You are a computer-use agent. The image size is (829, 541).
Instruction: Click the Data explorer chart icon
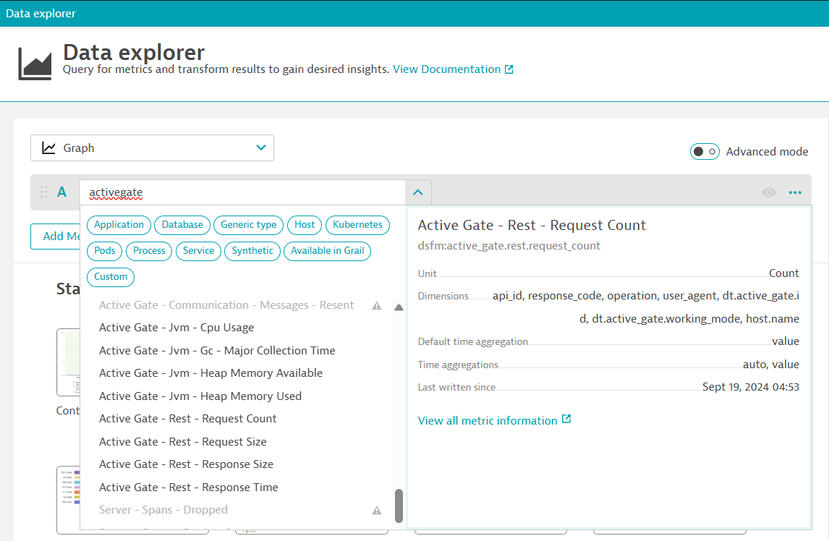(x=35, y=62)
